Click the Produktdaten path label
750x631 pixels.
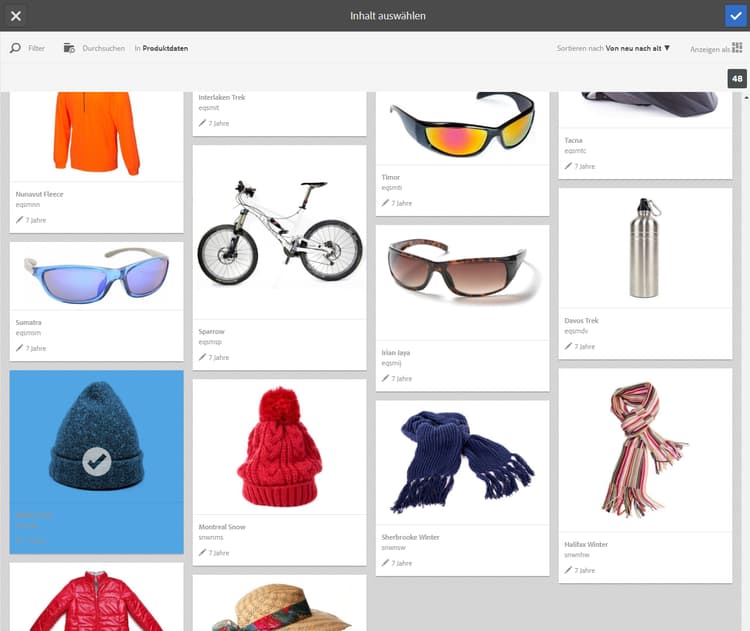[165, 48]
